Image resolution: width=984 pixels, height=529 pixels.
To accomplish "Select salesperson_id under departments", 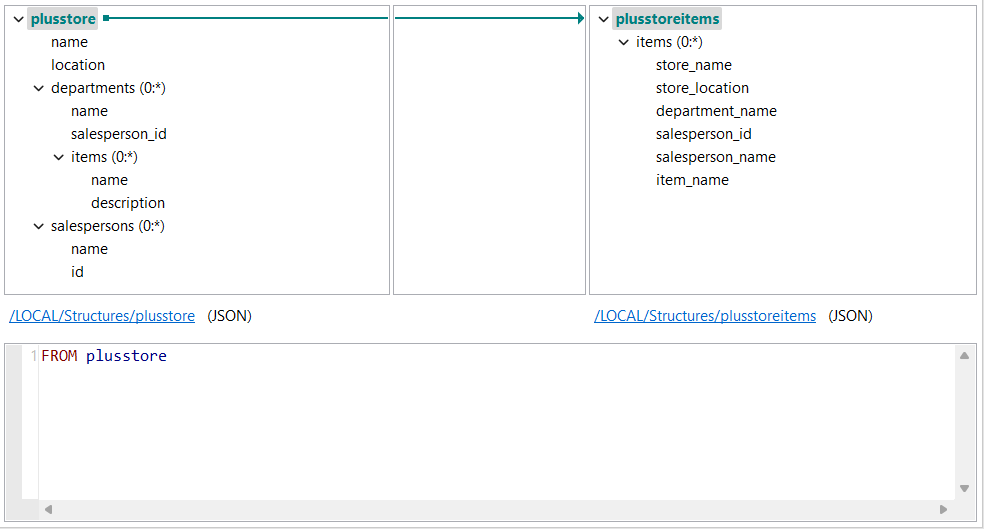I will [111, 134].
